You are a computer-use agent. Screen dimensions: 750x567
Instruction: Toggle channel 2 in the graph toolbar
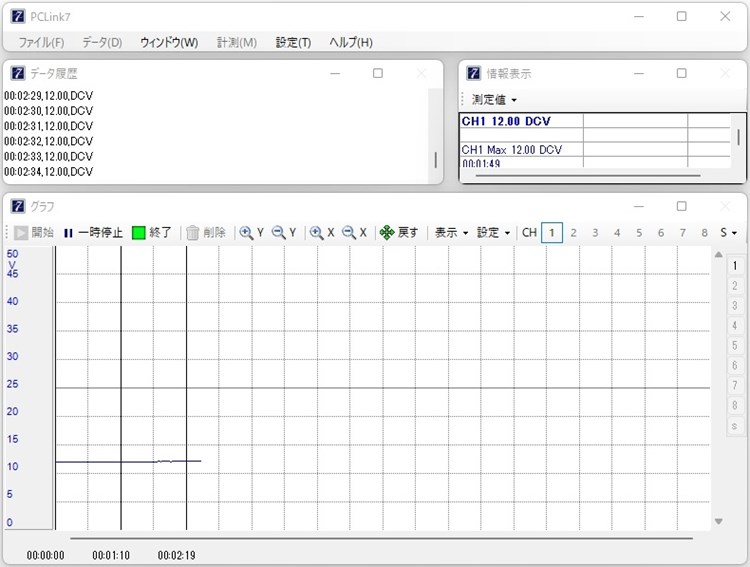tap(573, 233)
